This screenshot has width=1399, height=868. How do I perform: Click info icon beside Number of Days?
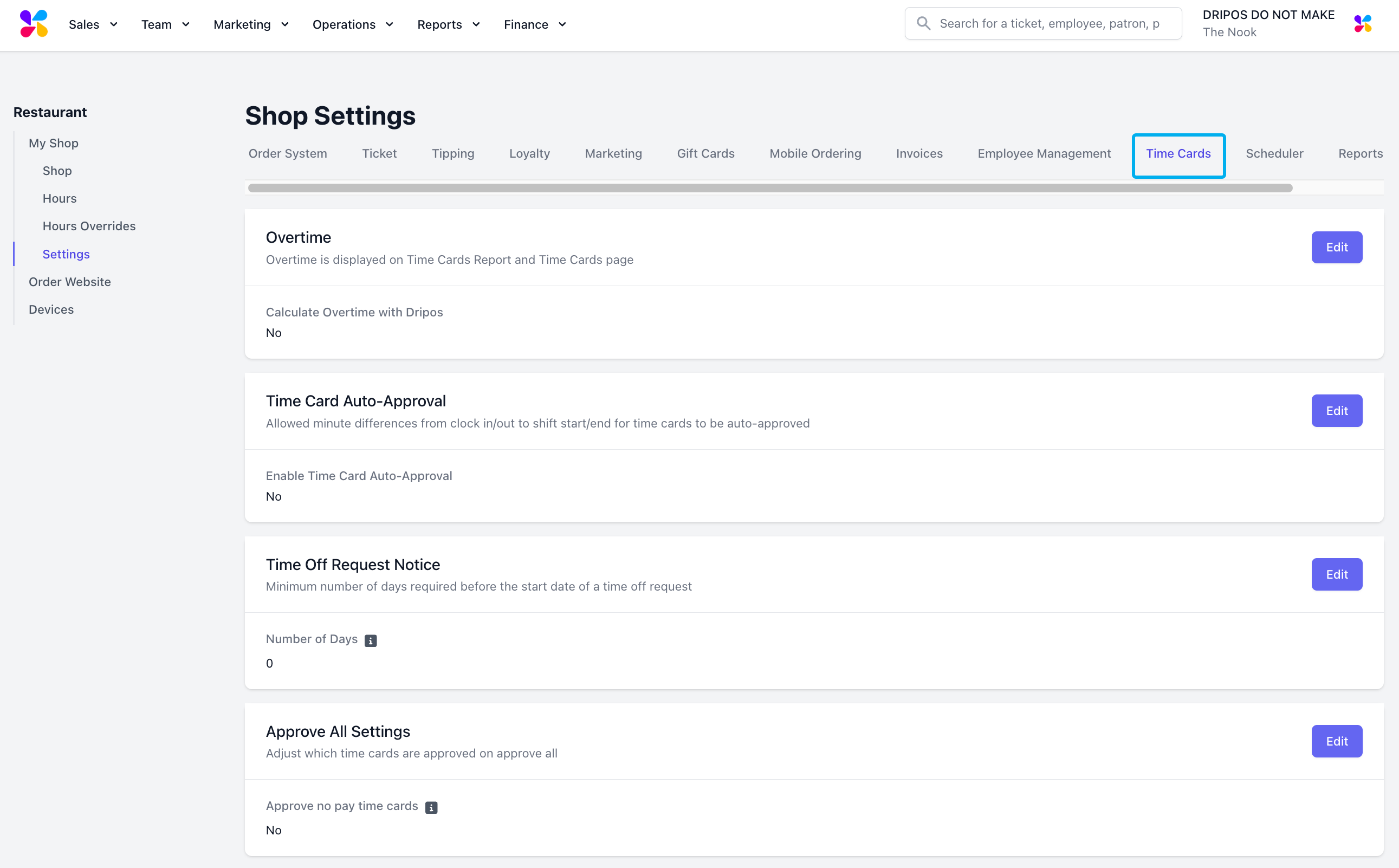click(371, 640)
